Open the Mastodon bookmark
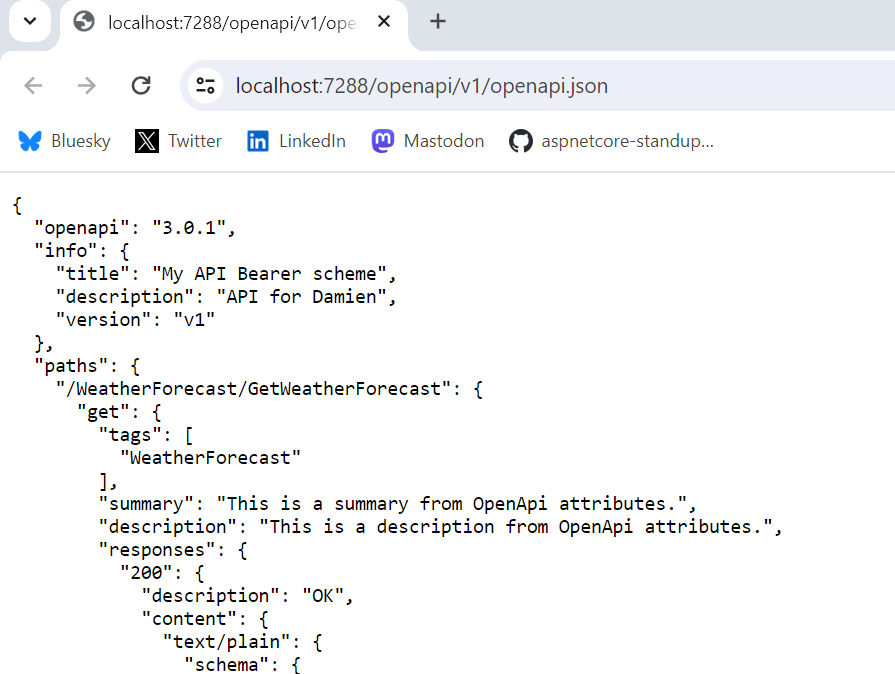 (x=428, y=141)
